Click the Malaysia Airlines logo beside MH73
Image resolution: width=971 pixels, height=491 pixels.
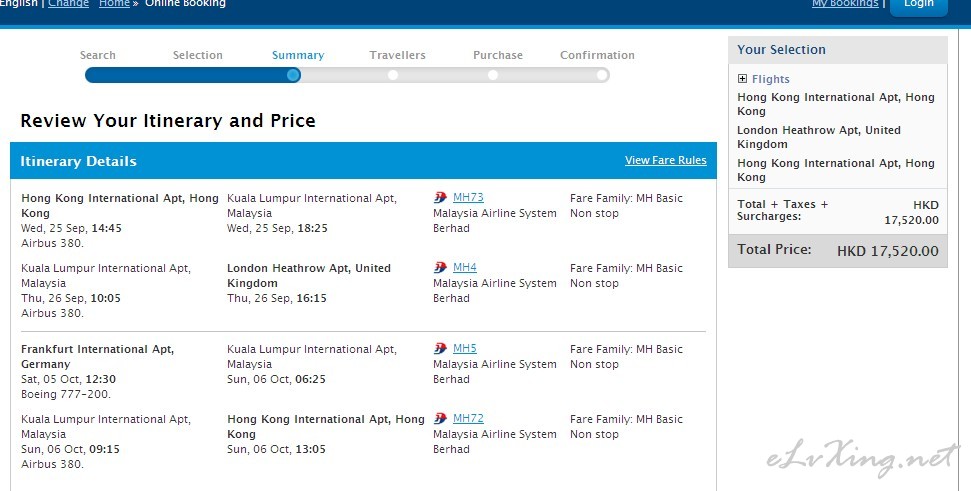440,198
